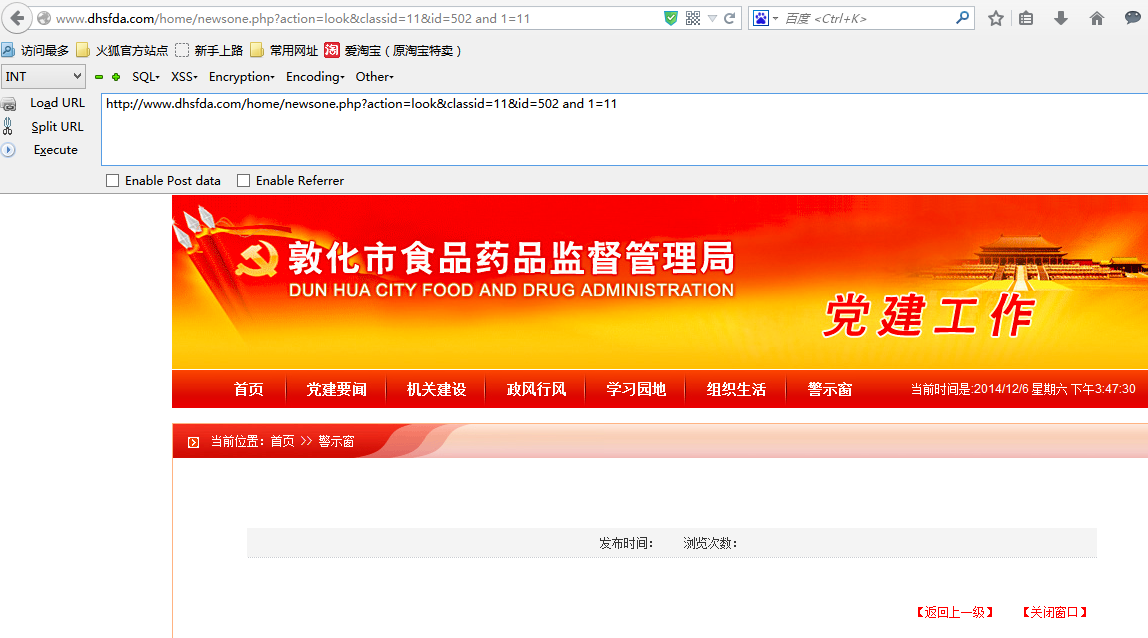Open the INT type dropdown
This screenshot has width=1148, height=638.
(43, 76)
